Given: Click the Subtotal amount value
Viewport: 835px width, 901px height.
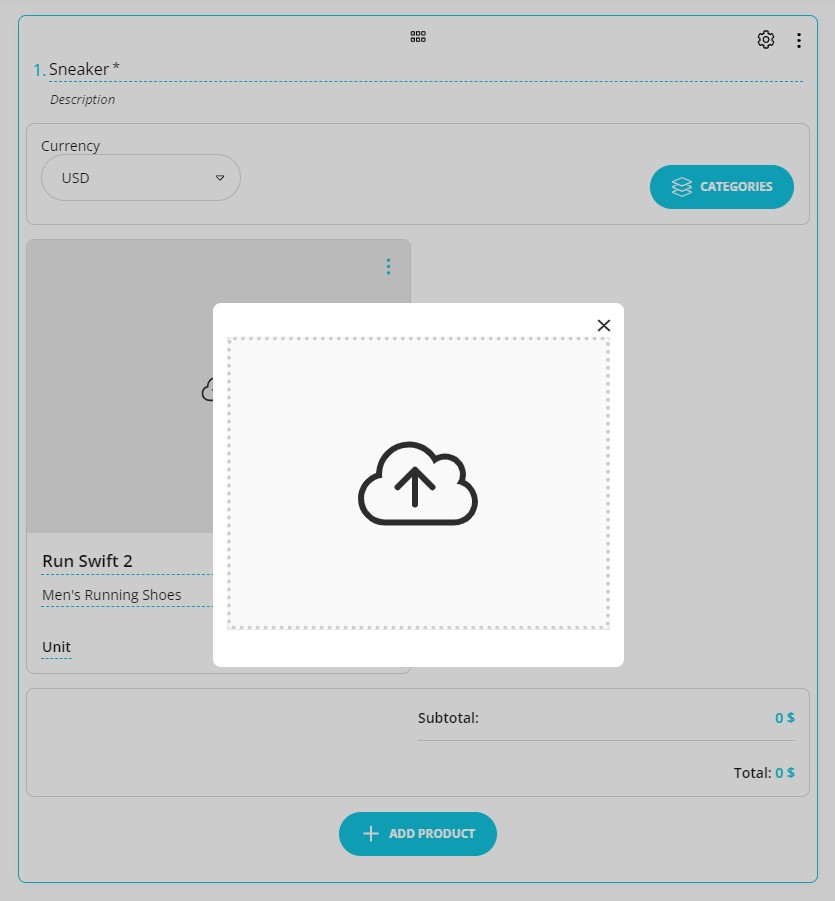Looking at the screenshot, I should pos(784,718).
